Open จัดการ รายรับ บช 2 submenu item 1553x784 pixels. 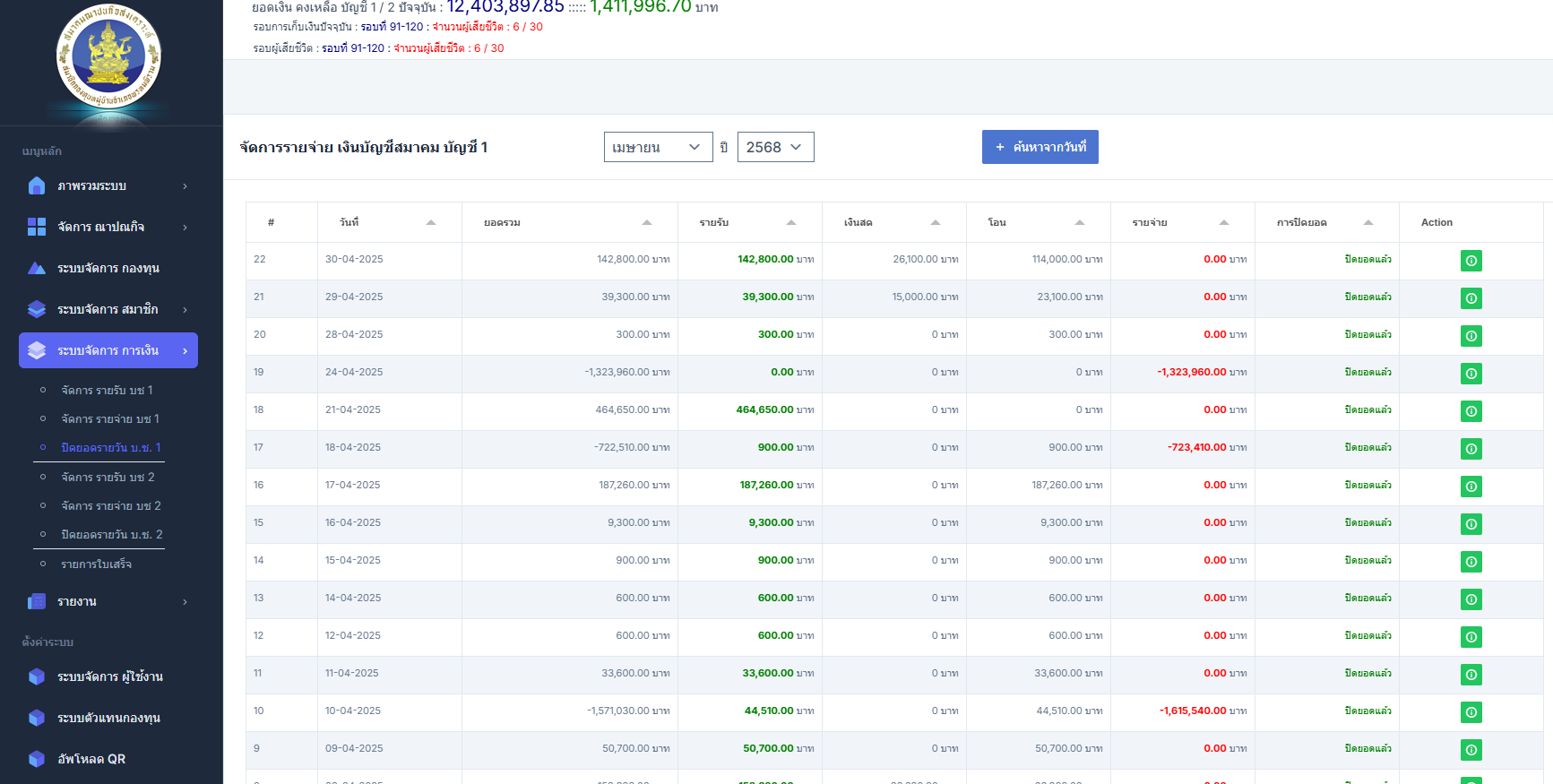click(108, 478)
